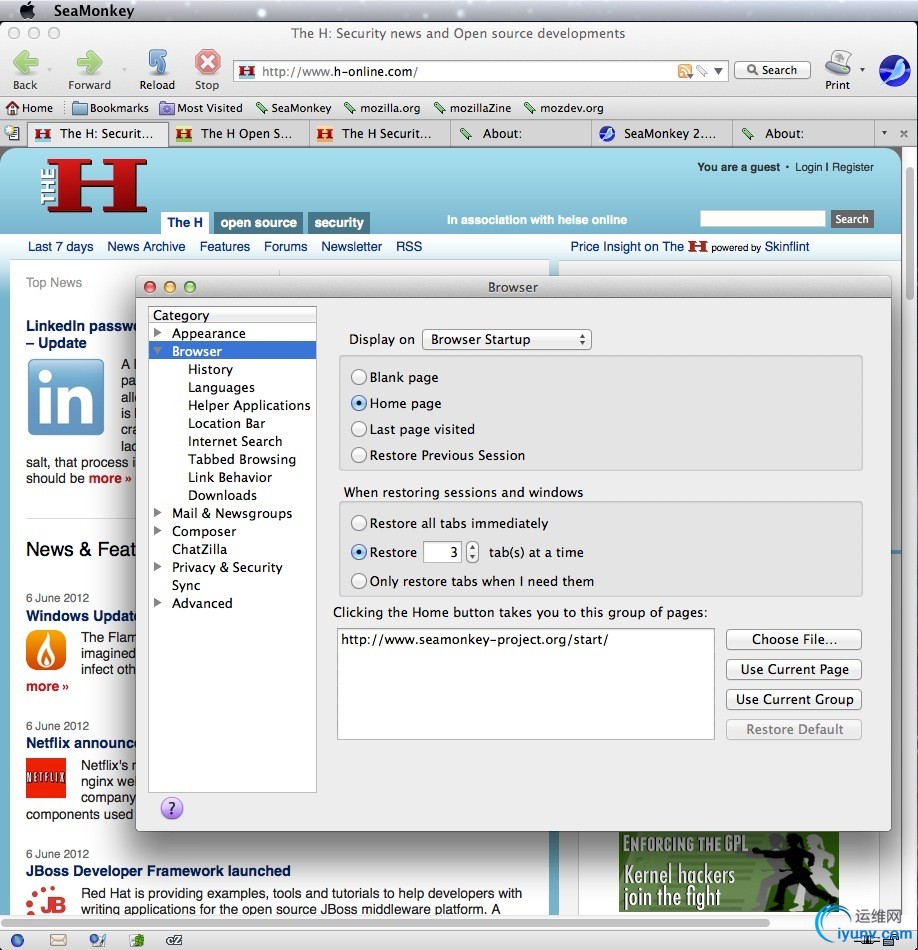
Task: Open the new tab button at tab bar start
Action: pos(12,133)
